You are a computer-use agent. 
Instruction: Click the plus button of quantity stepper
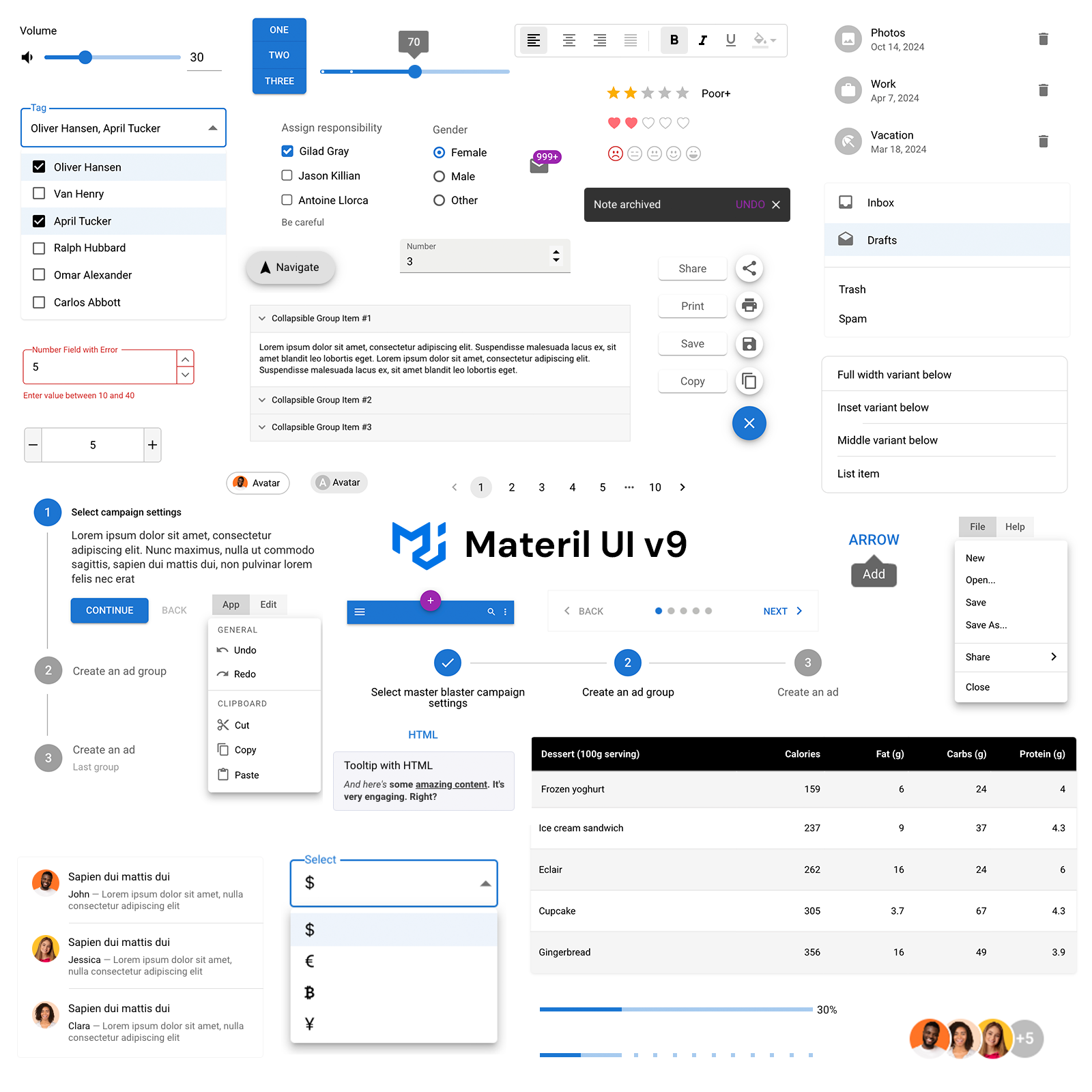tap(152, 445)
